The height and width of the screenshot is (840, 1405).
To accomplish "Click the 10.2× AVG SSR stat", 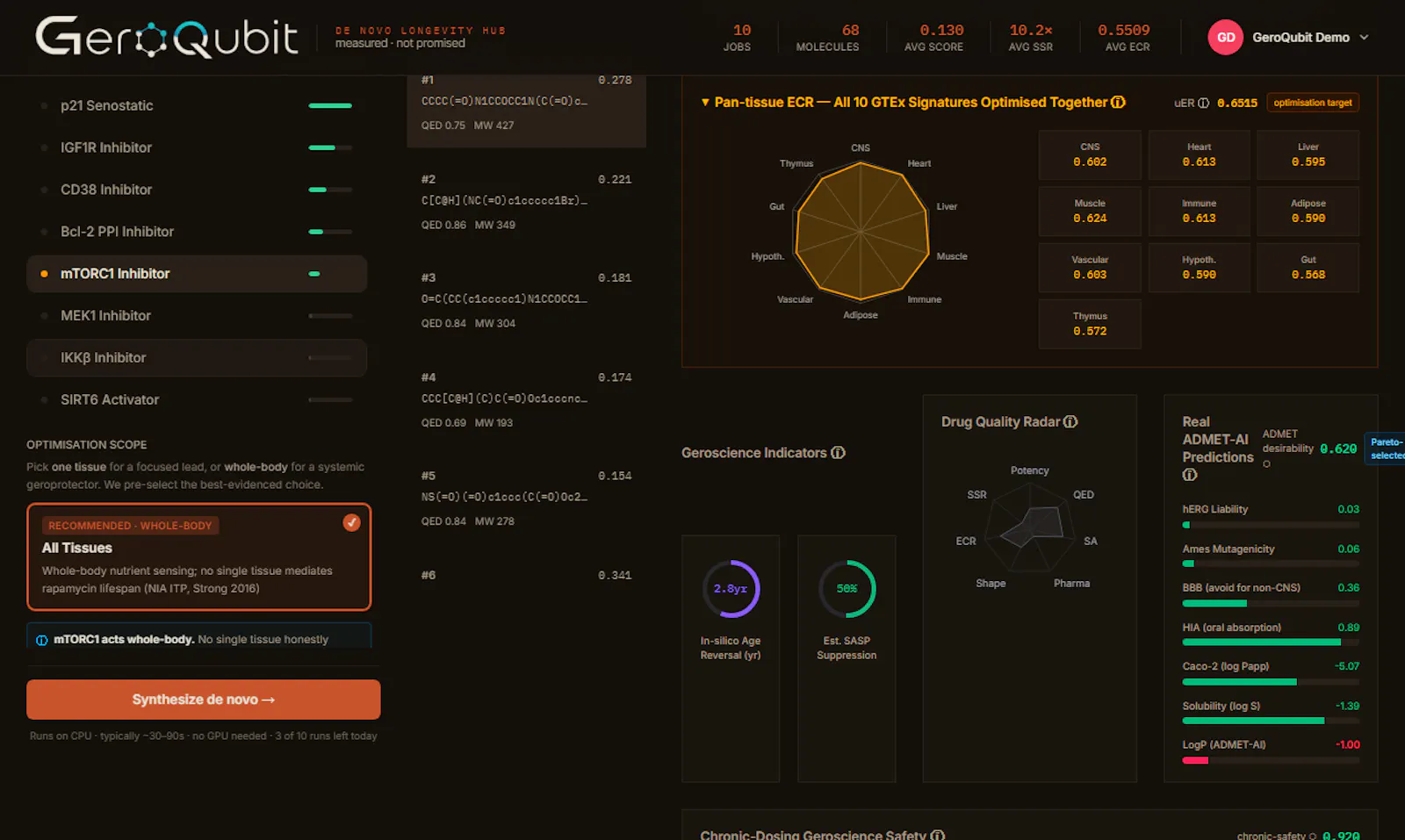I will click(1031, 38).
